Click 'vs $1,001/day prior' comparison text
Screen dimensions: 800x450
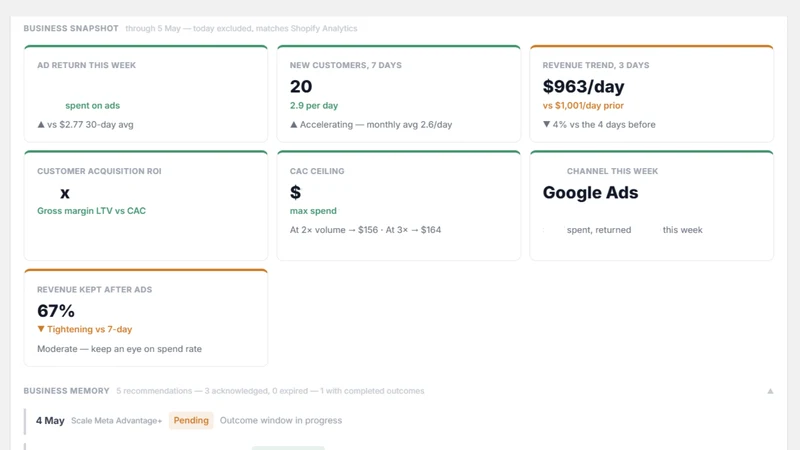pos(583,106)
